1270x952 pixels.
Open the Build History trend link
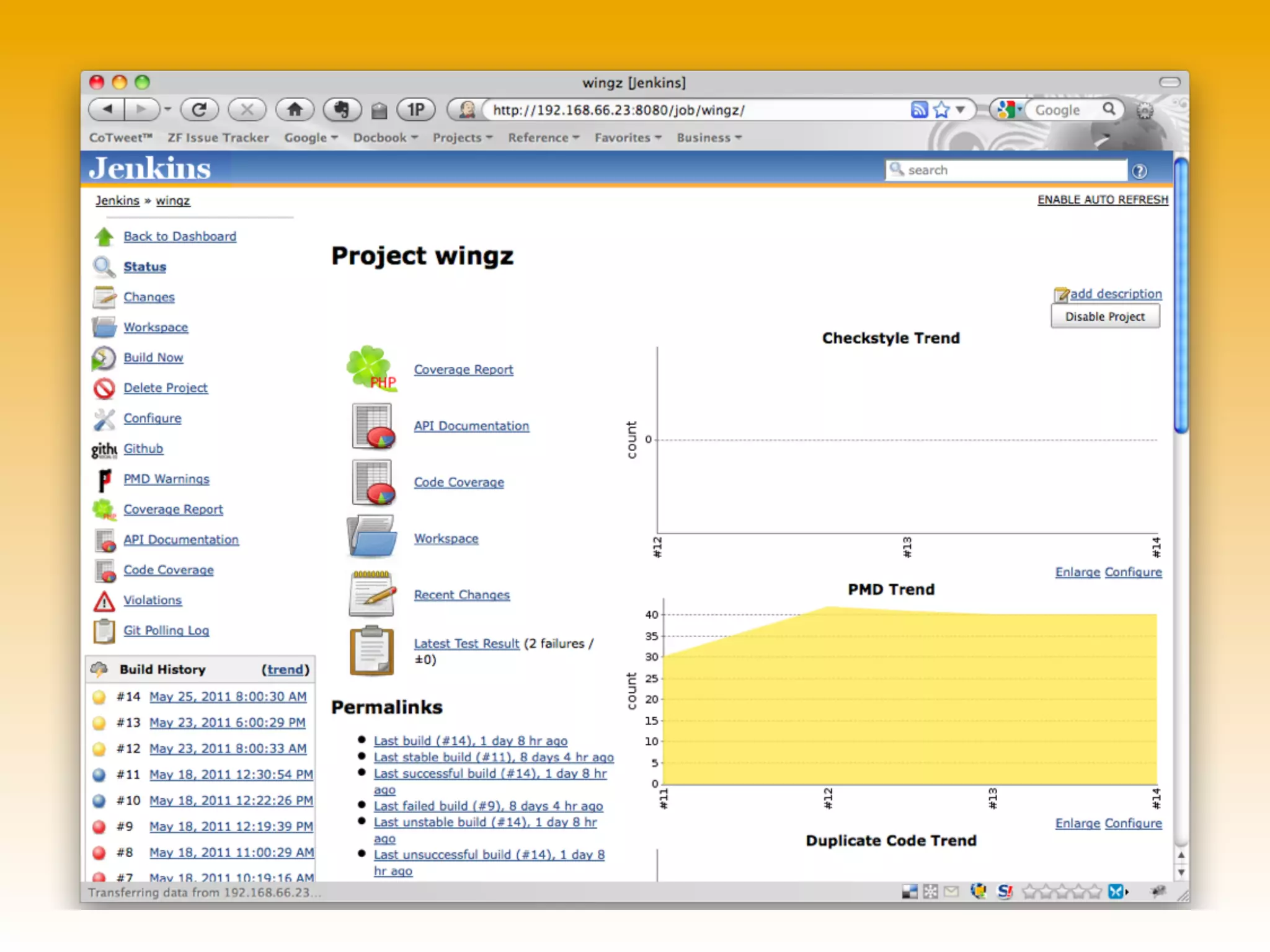pos(285,669)
